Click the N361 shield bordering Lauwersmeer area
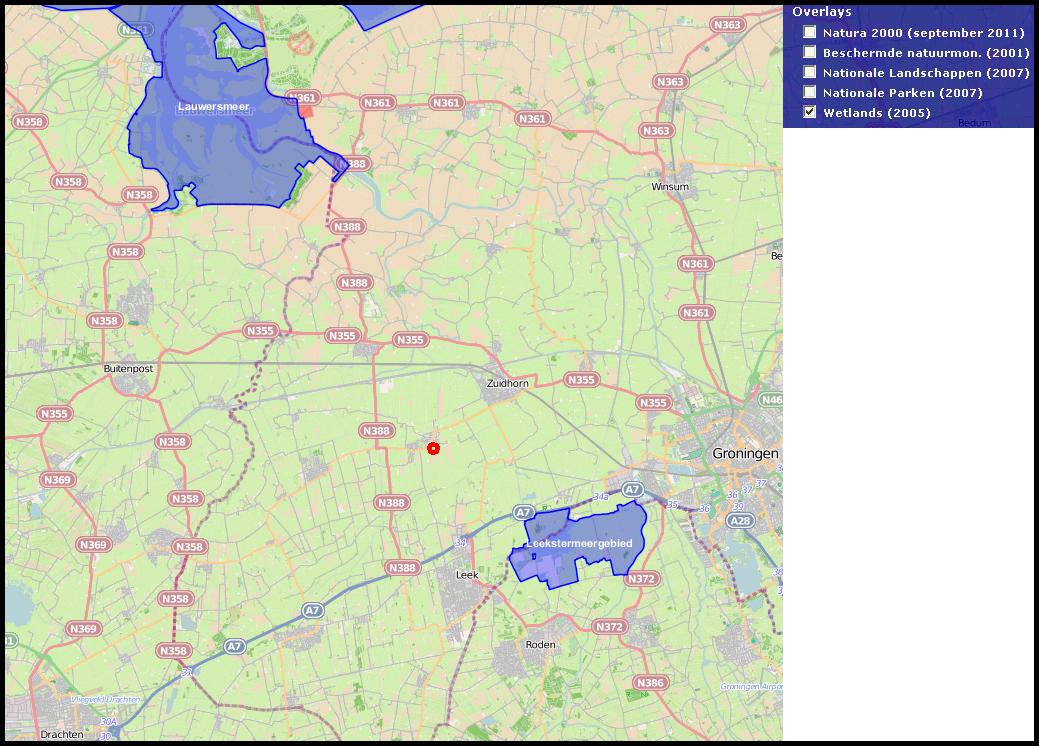The image size is (1039, 746). pos(301,98)
